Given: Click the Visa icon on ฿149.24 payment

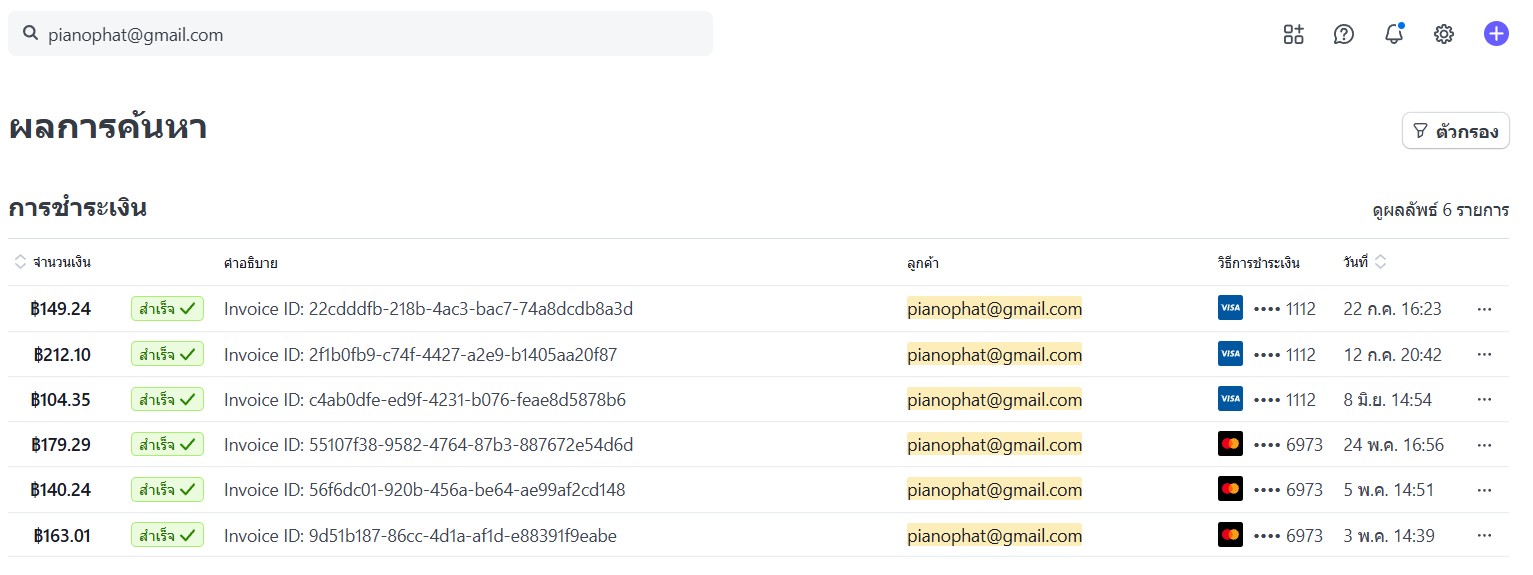Looking at the screenshot, I should pos(1230,309).
